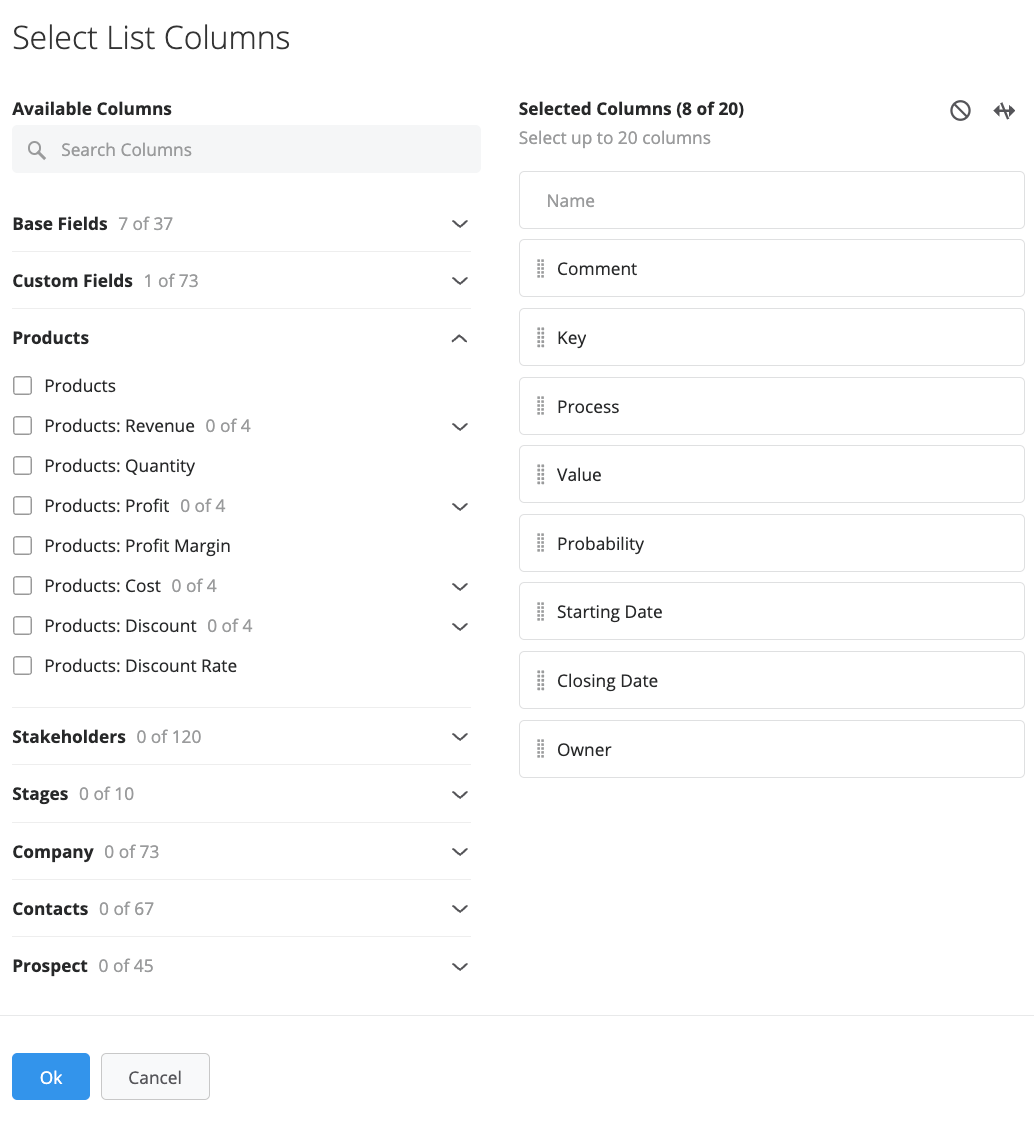The height and width of the screenshot is (1126, 1034).
Task: Grab the drag handle of Comment column
Action: coord(541,269)
